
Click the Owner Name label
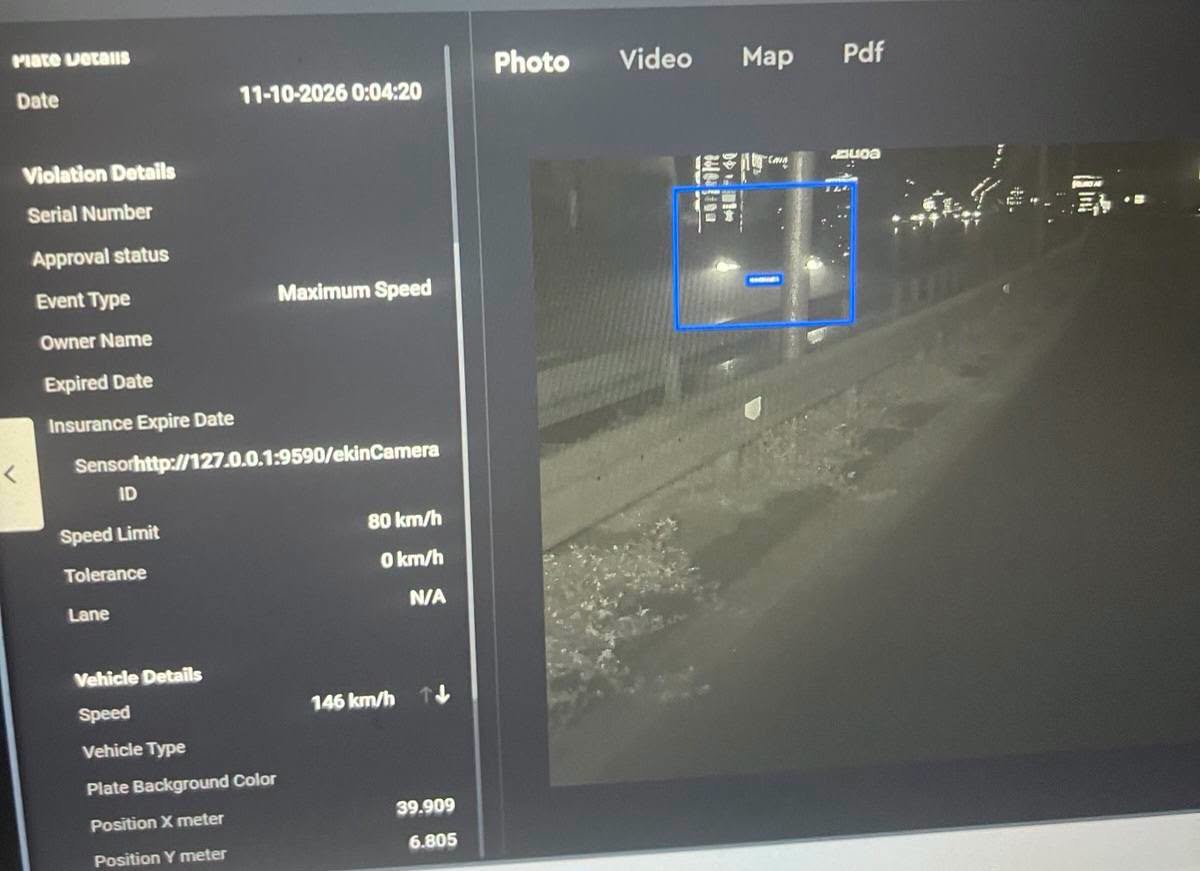click(x=96, y=342)
